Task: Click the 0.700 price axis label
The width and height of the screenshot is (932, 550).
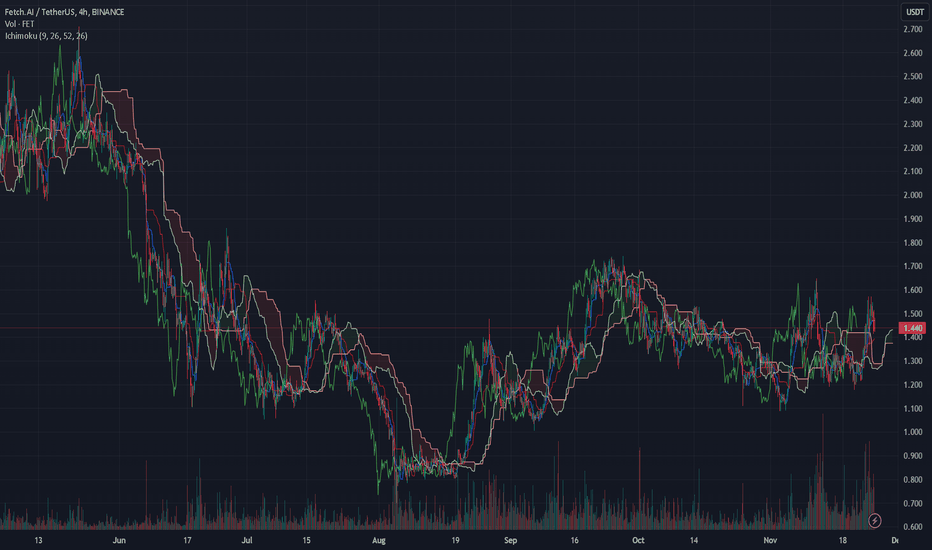Action: click(913, 504)
